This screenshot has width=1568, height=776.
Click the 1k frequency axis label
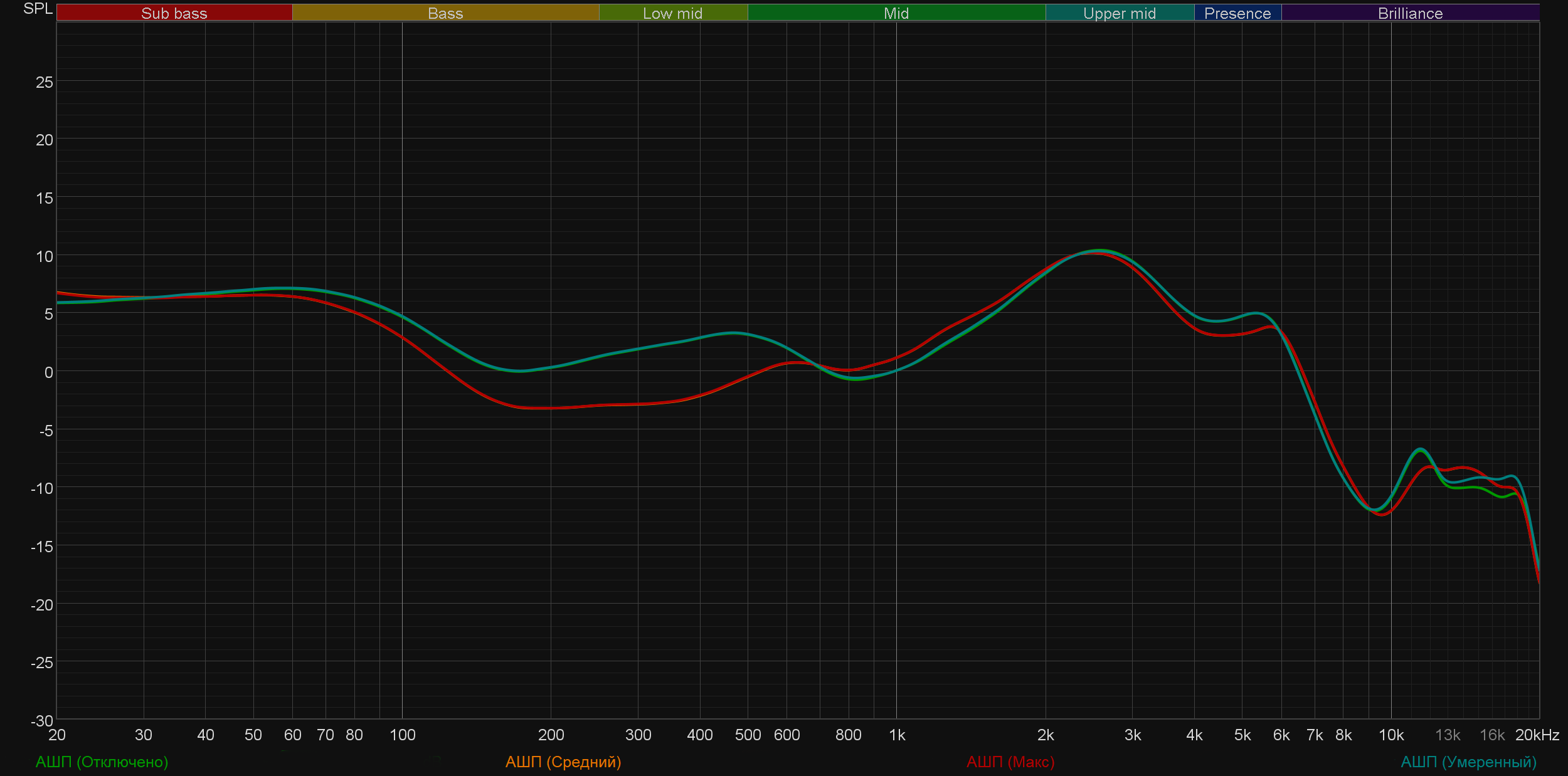point(897,735)
